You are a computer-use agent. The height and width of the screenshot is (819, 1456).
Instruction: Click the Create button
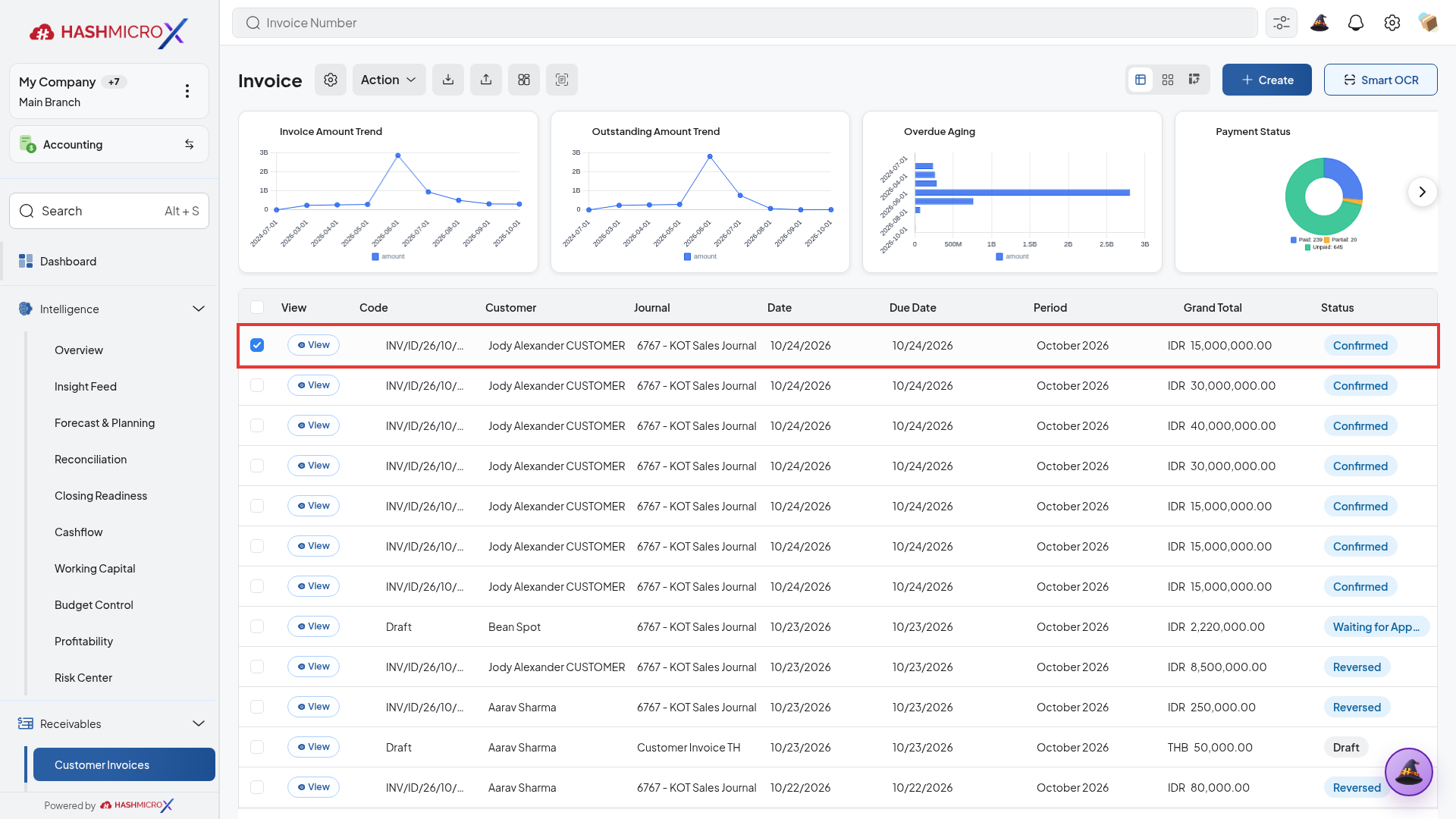[1267, 80]
